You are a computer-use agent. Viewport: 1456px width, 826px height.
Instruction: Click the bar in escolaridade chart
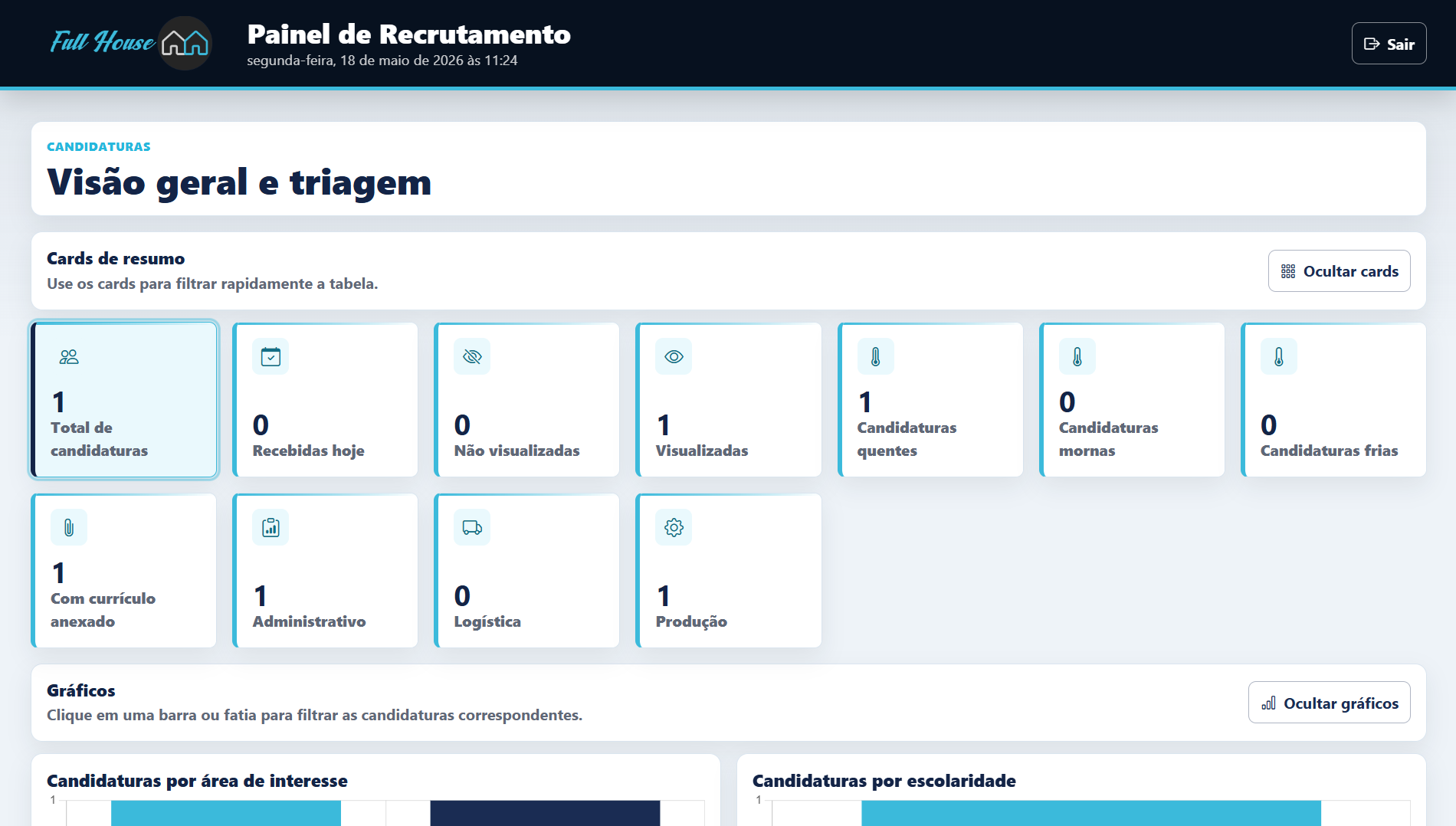pyautogui.click(x=1091, y=813)
